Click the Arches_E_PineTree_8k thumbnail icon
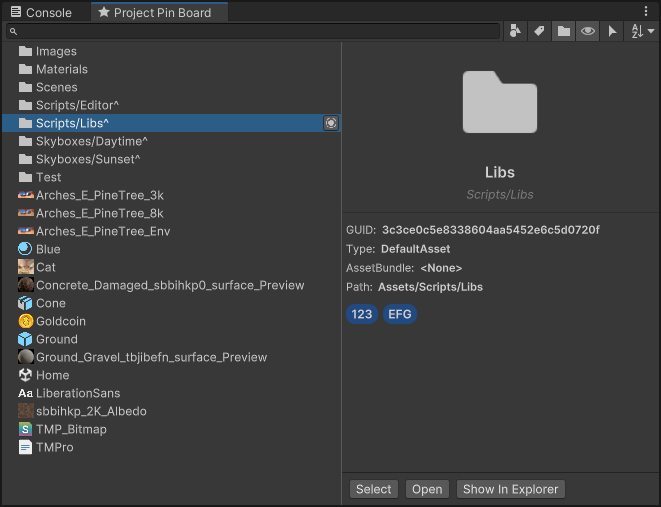 click(26, 213)
